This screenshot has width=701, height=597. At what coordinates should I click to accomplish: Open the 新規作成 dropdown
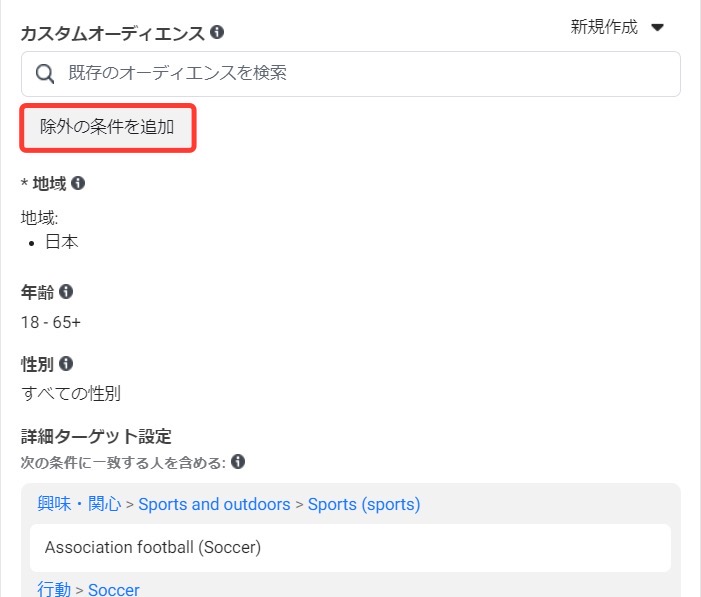pyautogui.click(x=617, y=27)
